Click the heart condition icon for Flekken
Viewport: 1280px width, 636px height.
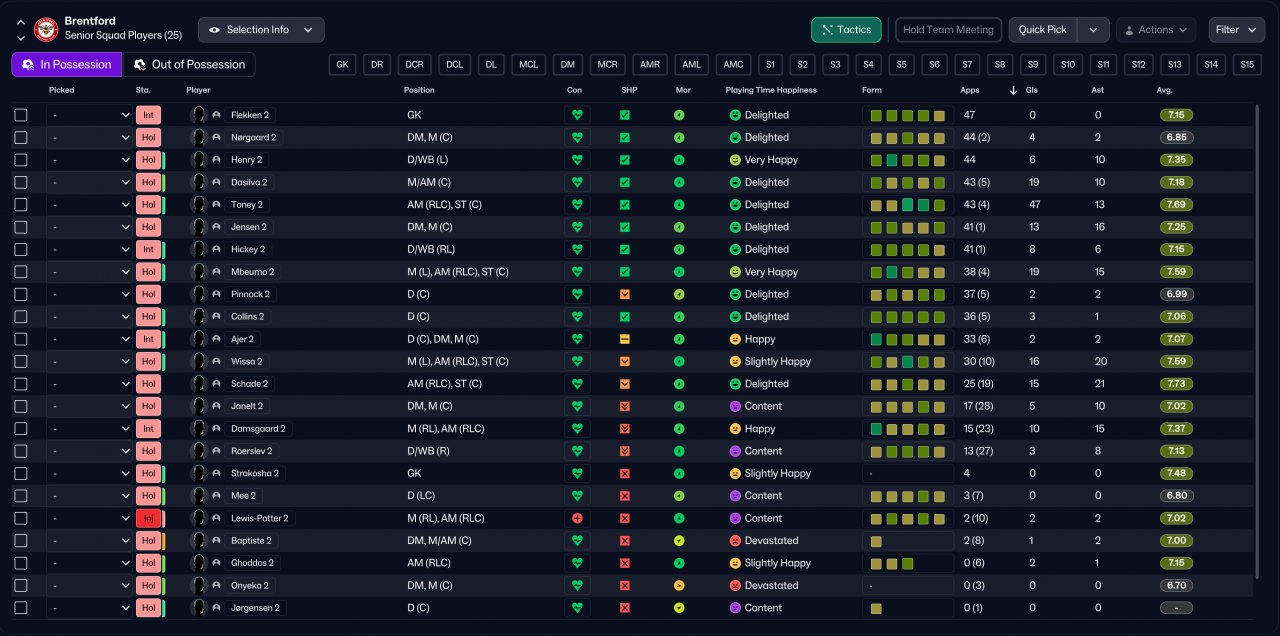pyautogui.click(x=577, y=115)
